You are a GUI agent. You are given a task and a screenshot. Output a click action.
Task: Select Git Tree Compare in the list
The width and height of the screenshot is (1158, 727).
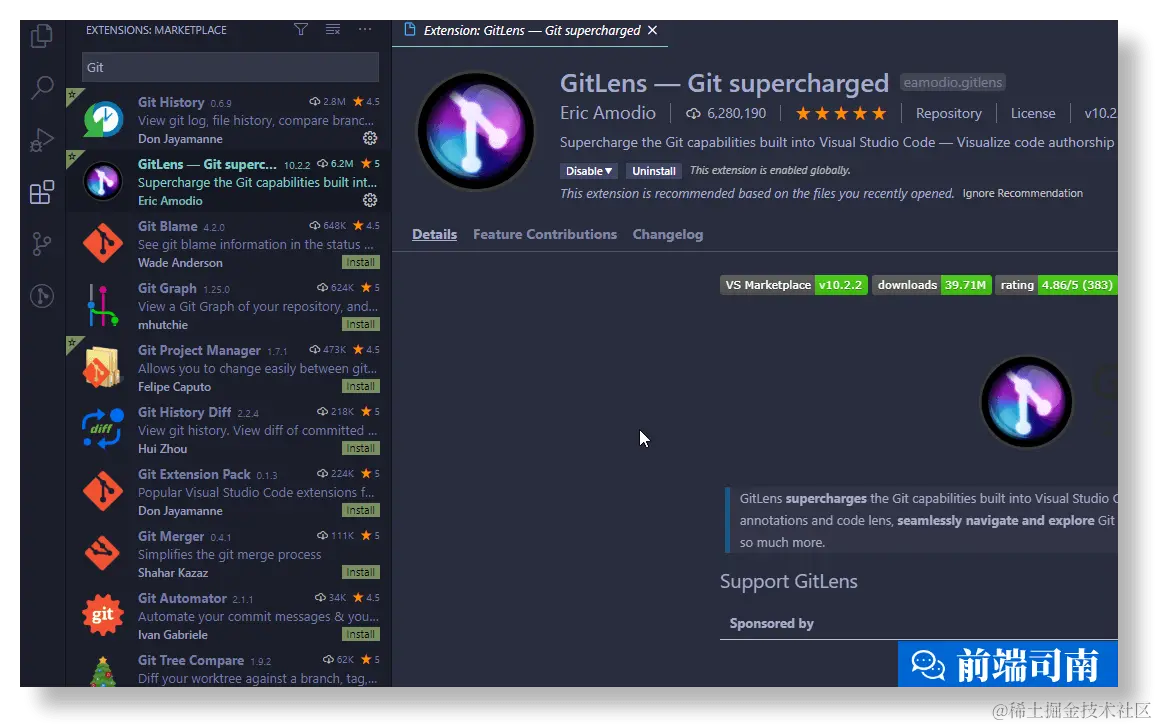(230, 669)
